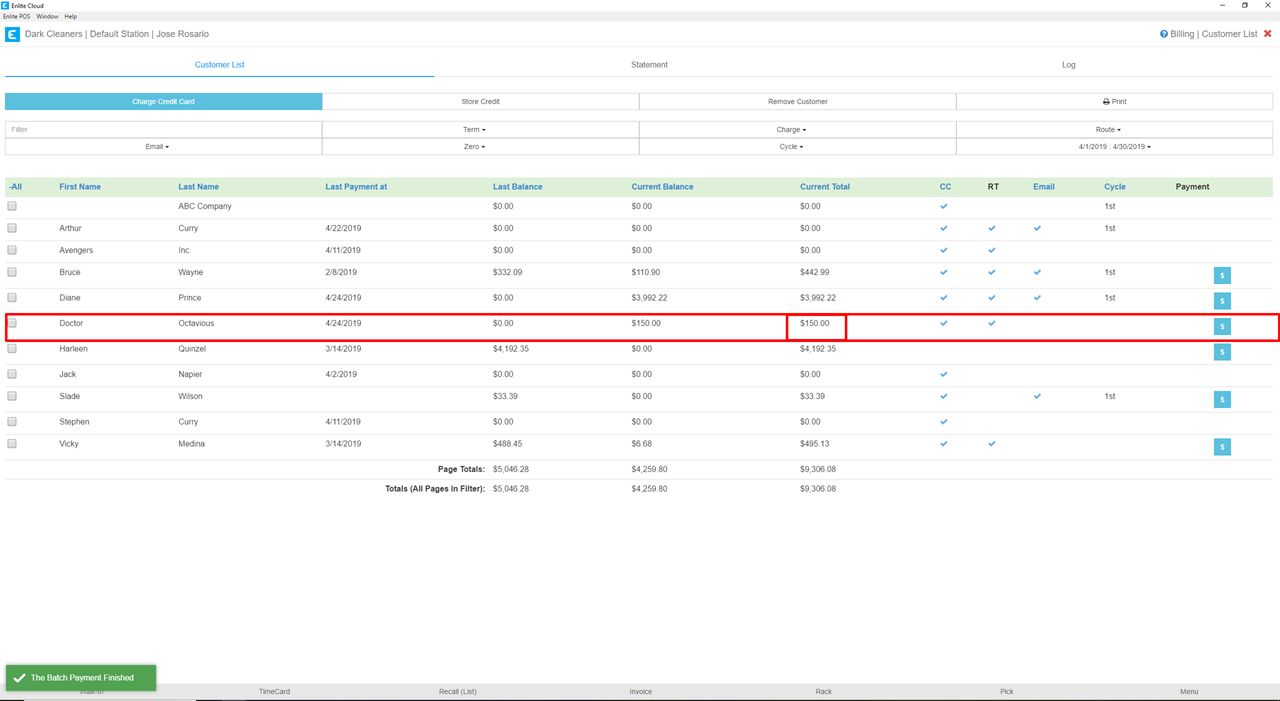Select the Customer List tab
The height and width of the screenshot is (701, 1280).
[219, 65]
